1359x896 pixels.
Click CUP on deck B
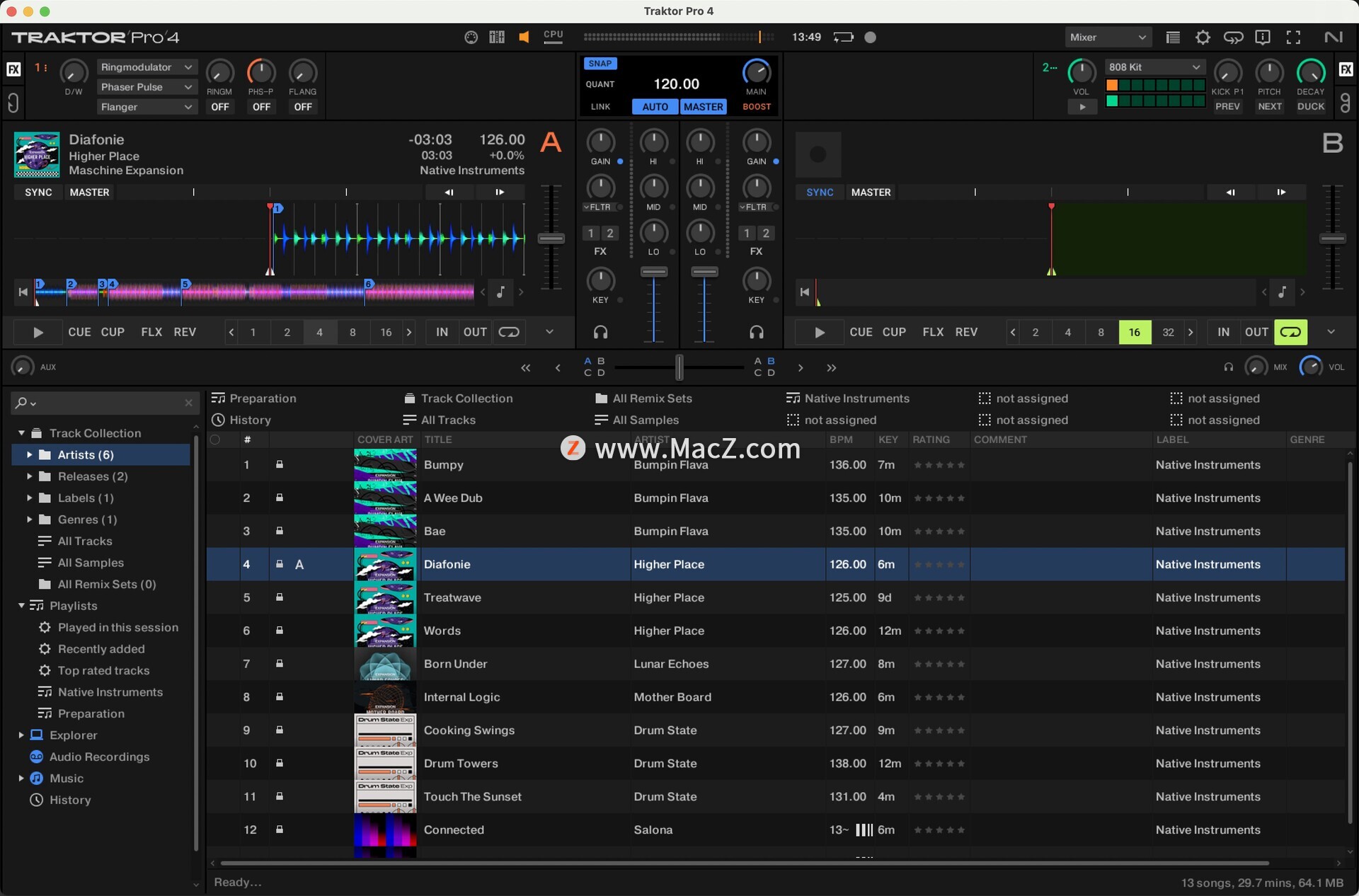point(894,332)
